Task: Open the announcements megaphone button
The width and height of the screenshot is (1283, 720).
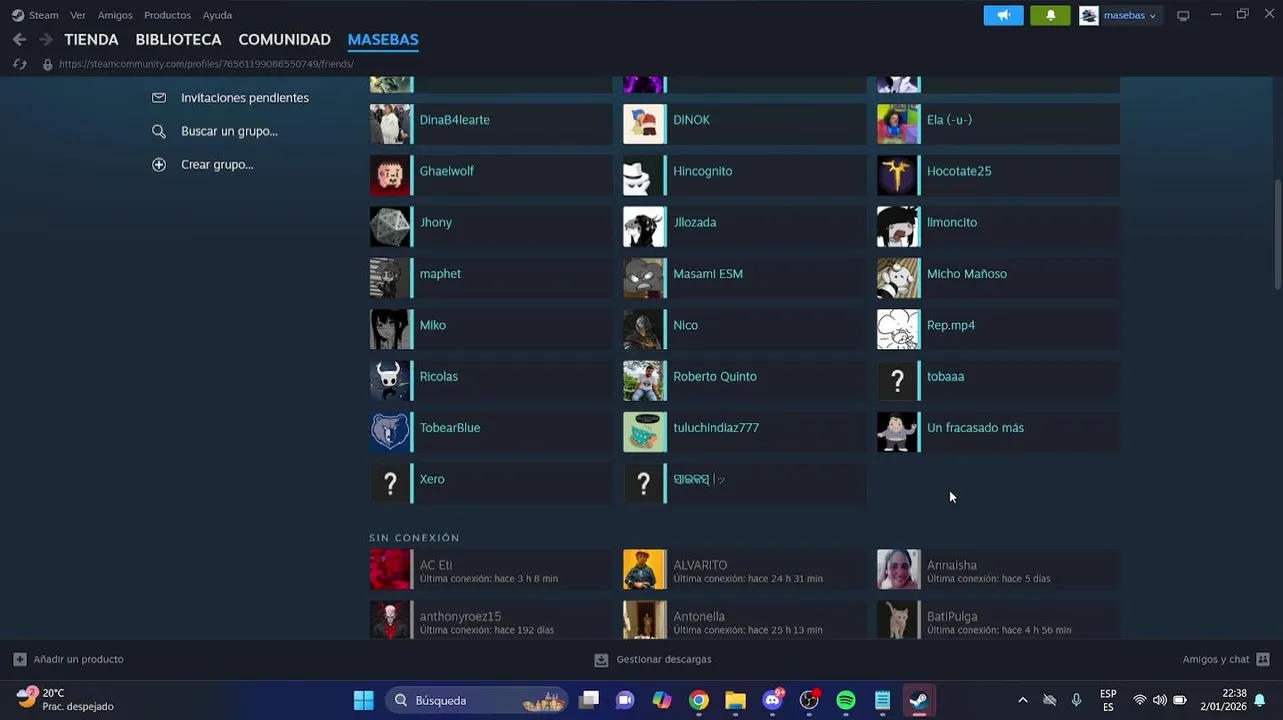Action: click(x=1003, y=15)
